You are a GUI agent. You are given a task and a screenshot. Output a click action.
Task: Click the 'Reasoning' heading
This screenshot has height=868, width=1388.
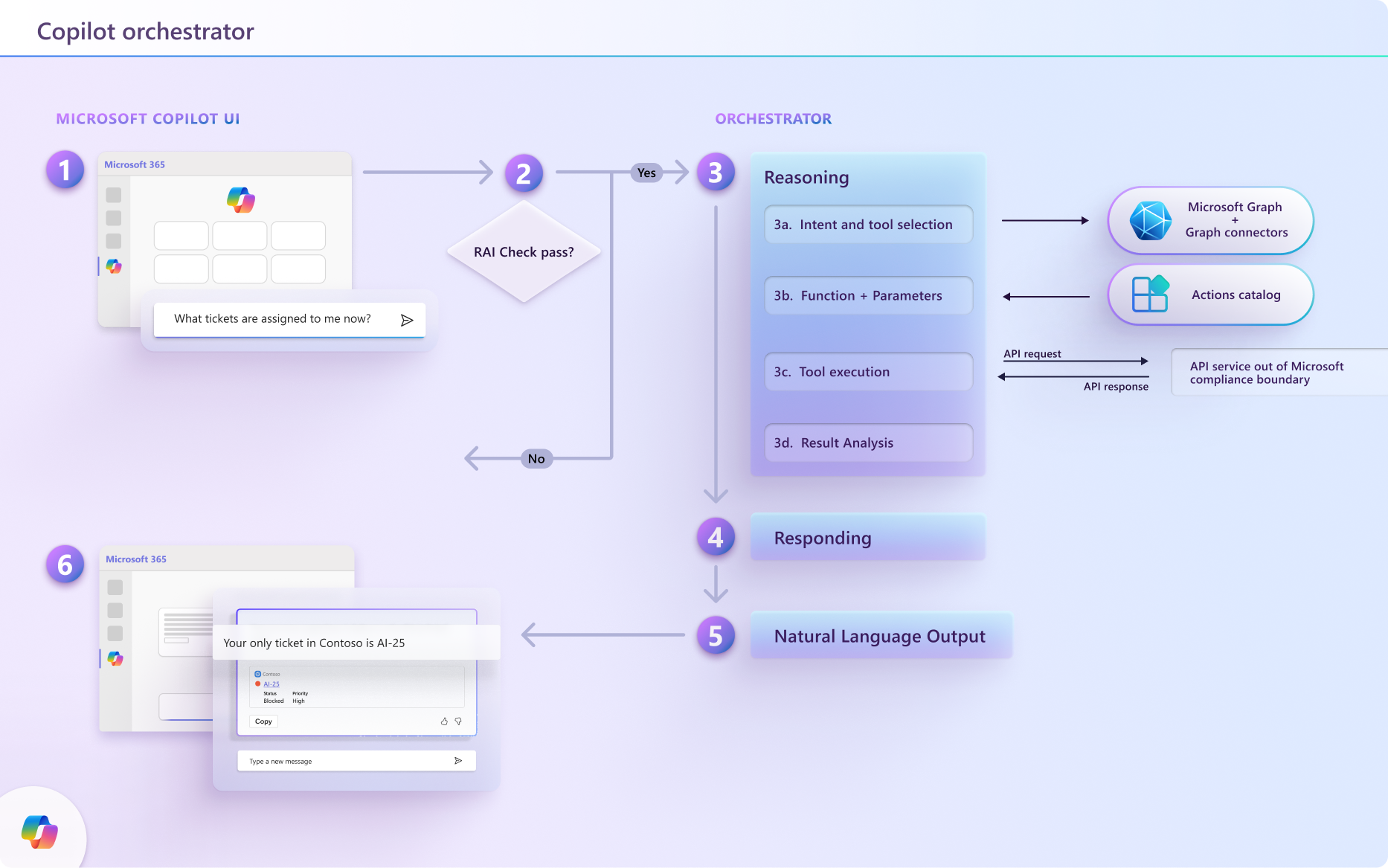pos(806,178)
